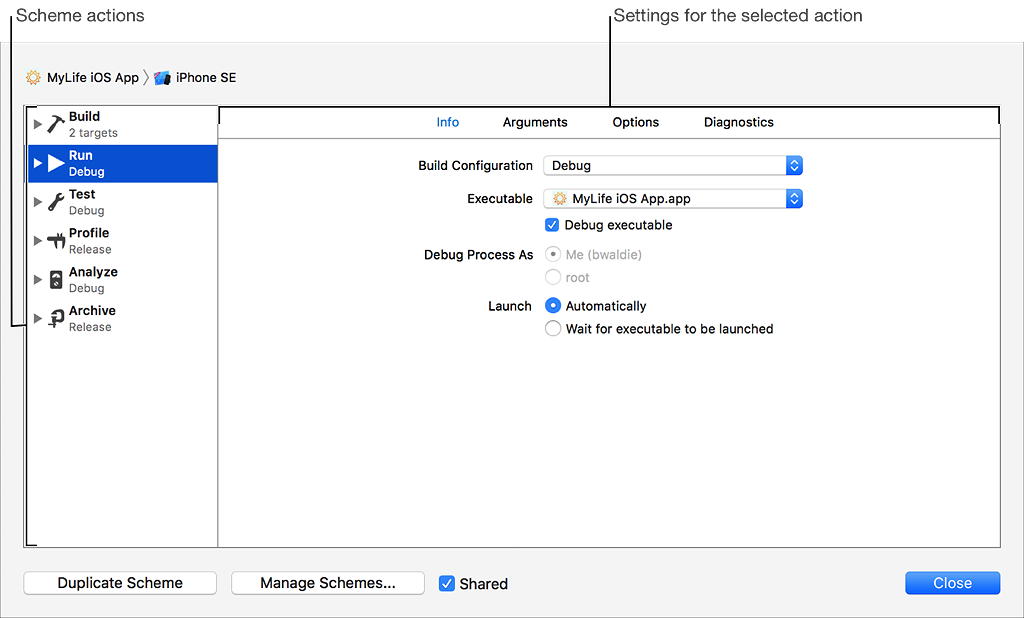Click the Profile instrument icon
1024x618 pixels.
coord(56,241)
